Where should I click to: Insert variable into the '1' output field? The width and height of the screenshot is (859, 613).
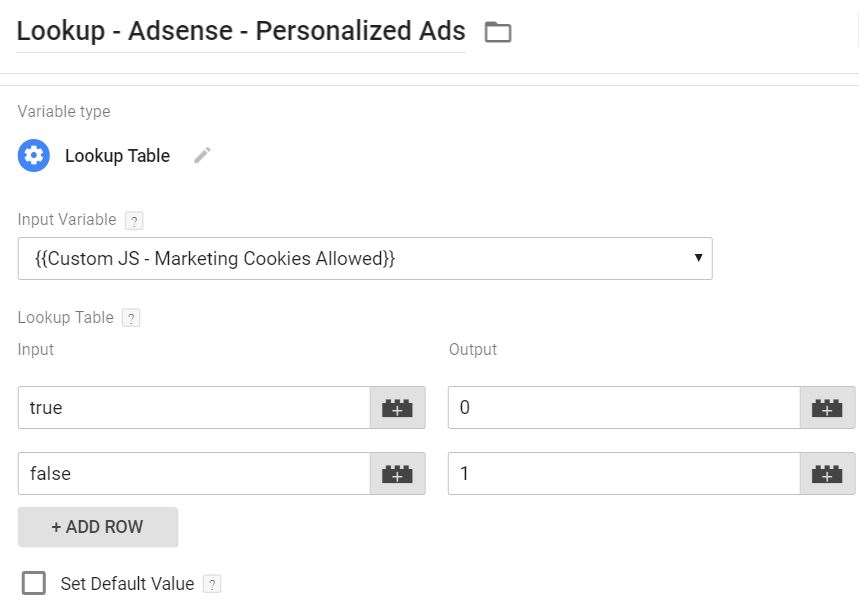pos(827,473)
